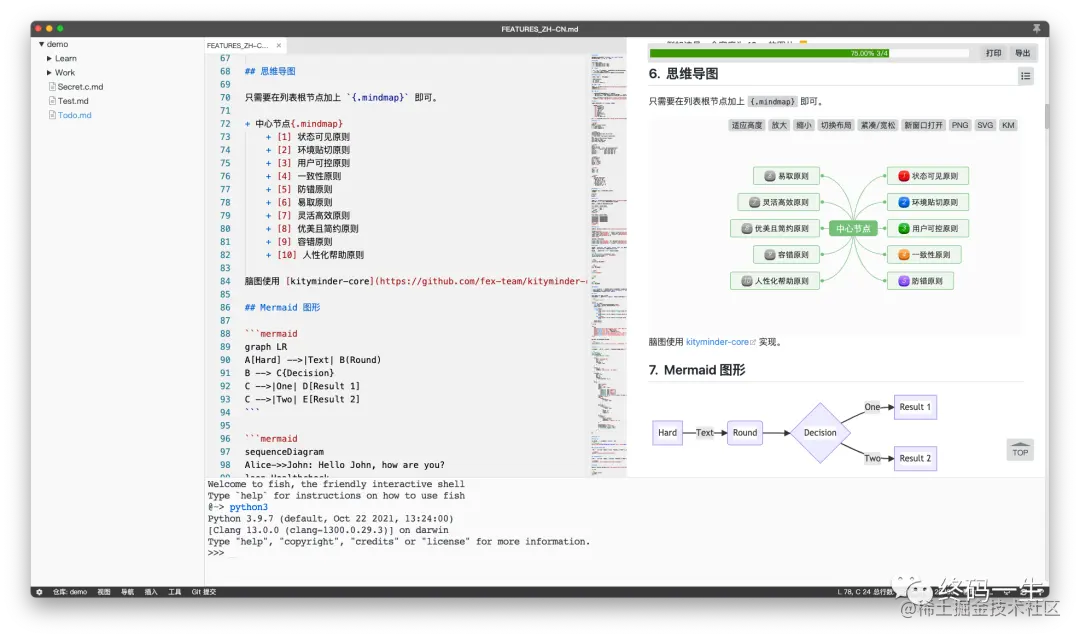Click the 导出 export button
The width and height of the screenshot is (1080, 638).
[x=1022, y=53]
